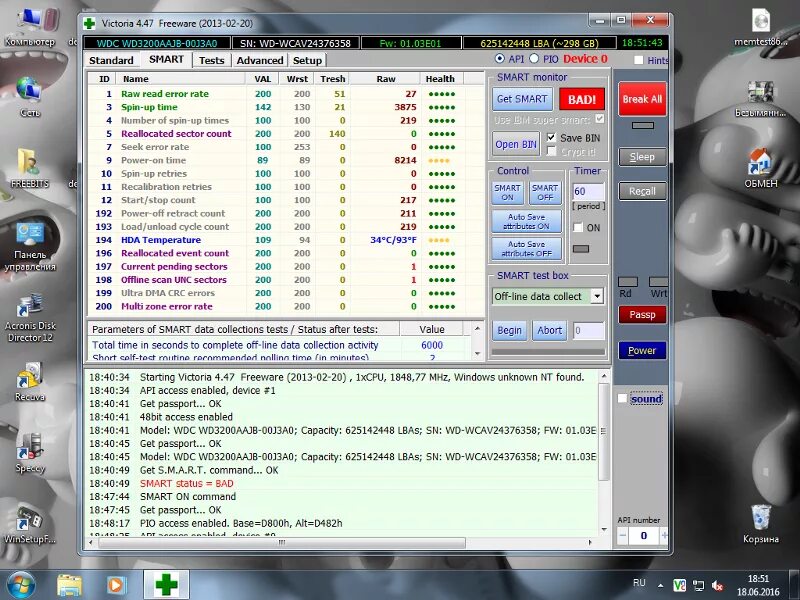
Task: Switch to the Advanced tab
Action: (260, 60)
